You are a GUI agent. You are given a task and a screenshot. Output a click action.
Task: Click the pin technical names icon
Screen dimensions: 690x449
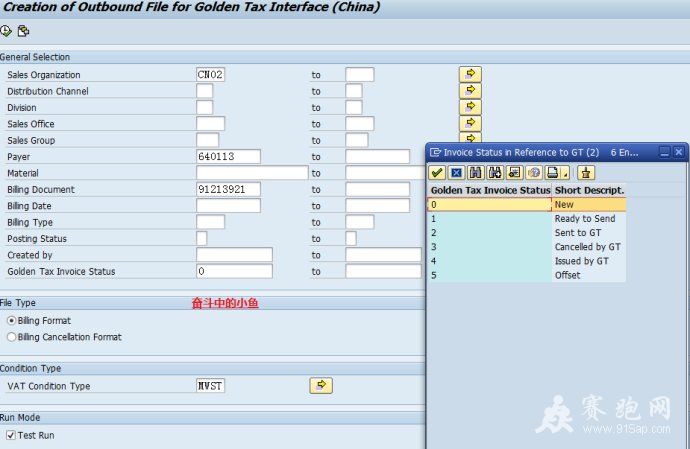point(586,173)
